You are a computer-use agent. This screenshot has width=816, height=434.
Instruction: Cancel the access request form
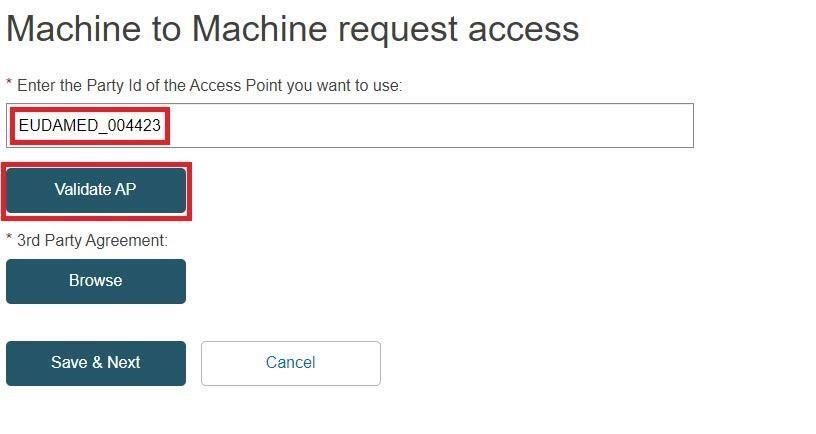(x=290, y=363)
